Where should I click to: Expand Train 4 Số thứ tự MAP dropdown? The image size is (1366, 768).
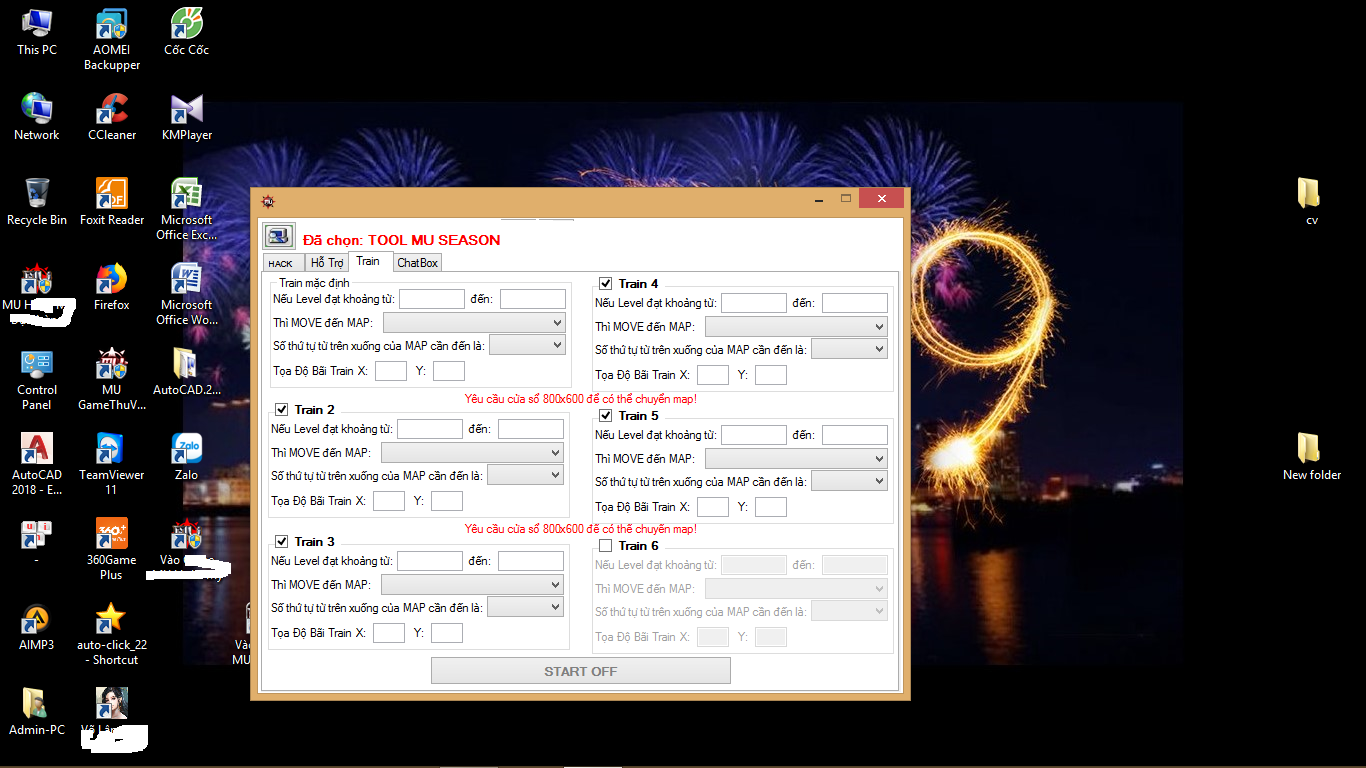[849, 349]
